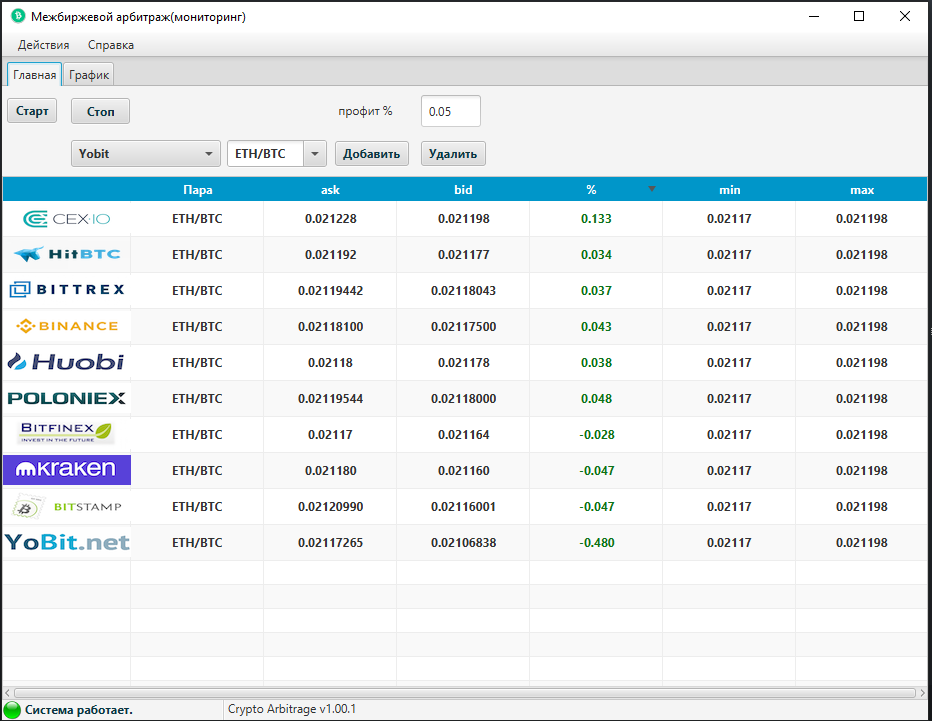Click the ETH/BTC pair combo text field

coord(266,154)
